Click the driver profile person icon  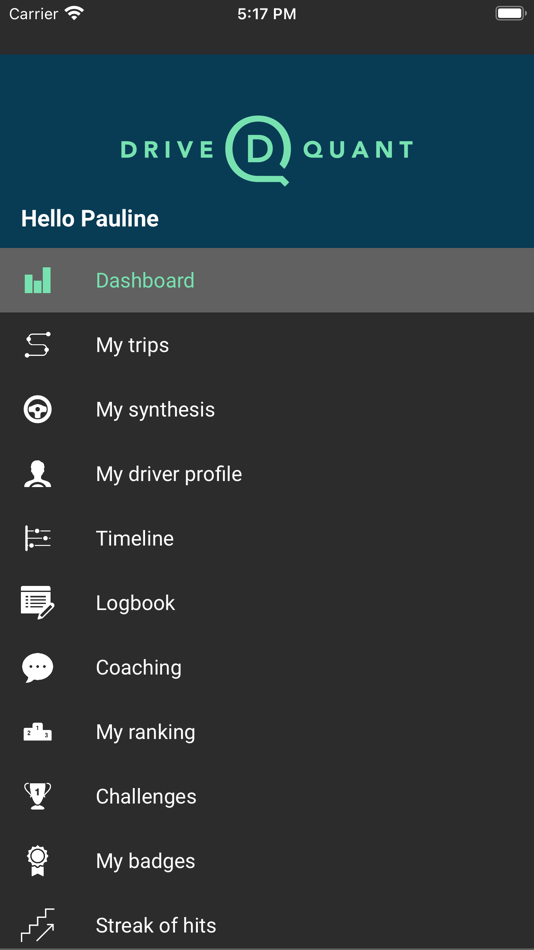[x=38, y=474]
